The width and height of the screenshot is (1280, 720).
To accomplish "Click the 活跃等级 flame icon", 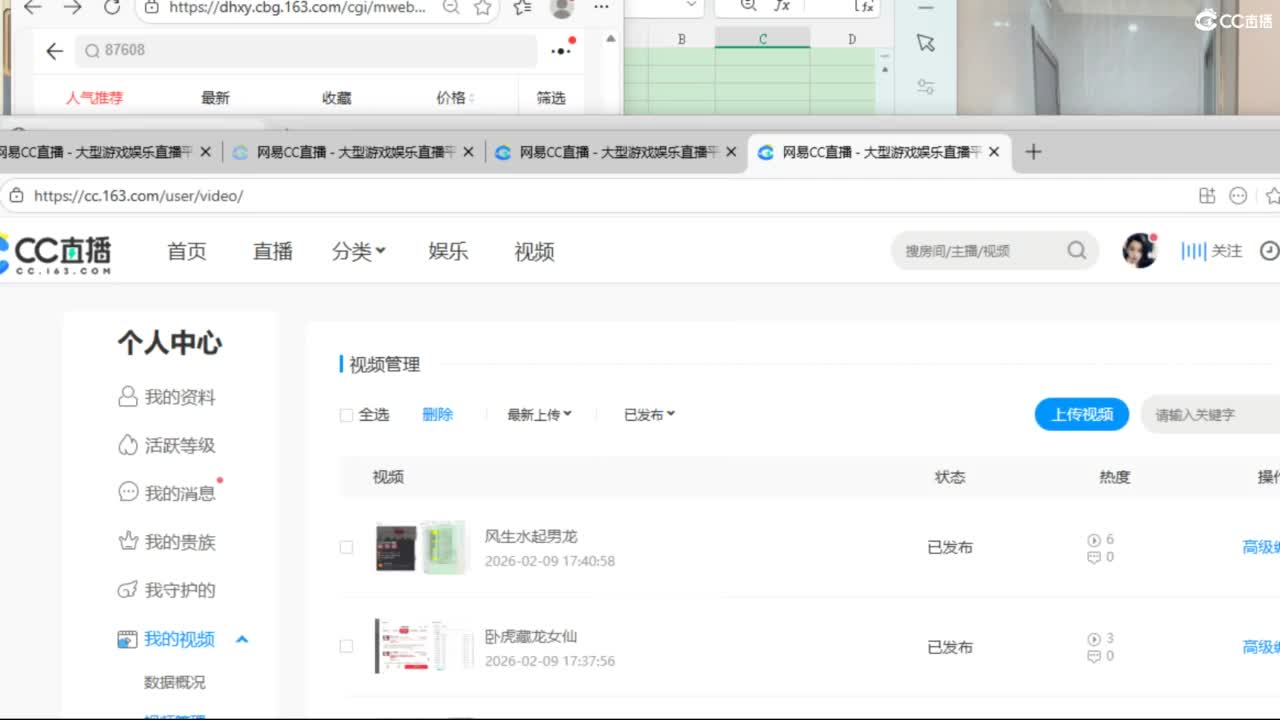I will click(127, 445).
